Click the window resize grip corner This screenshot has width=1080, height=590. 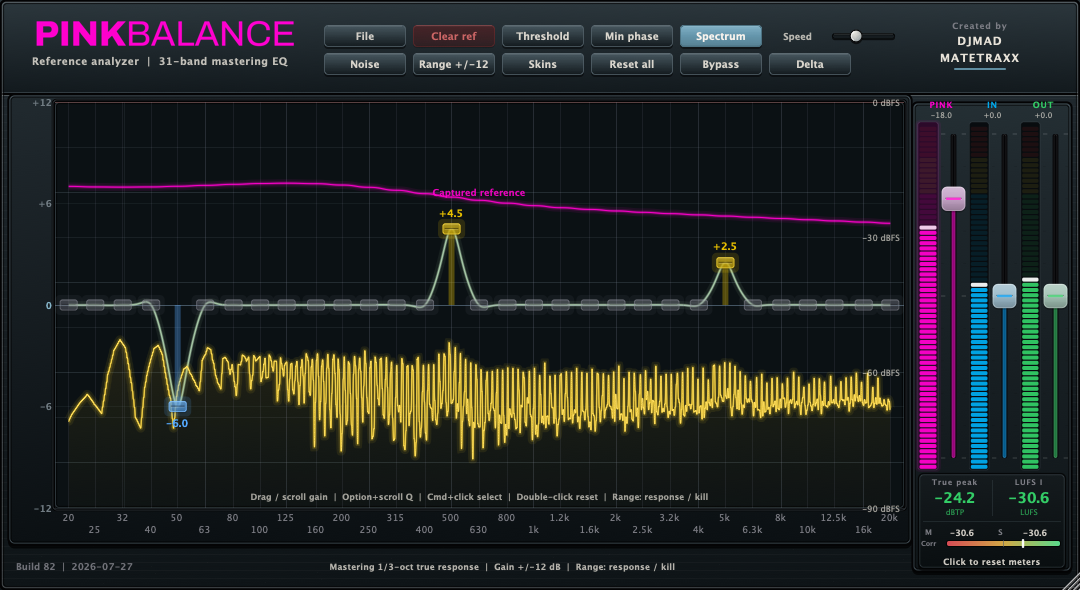[1072, 582]
